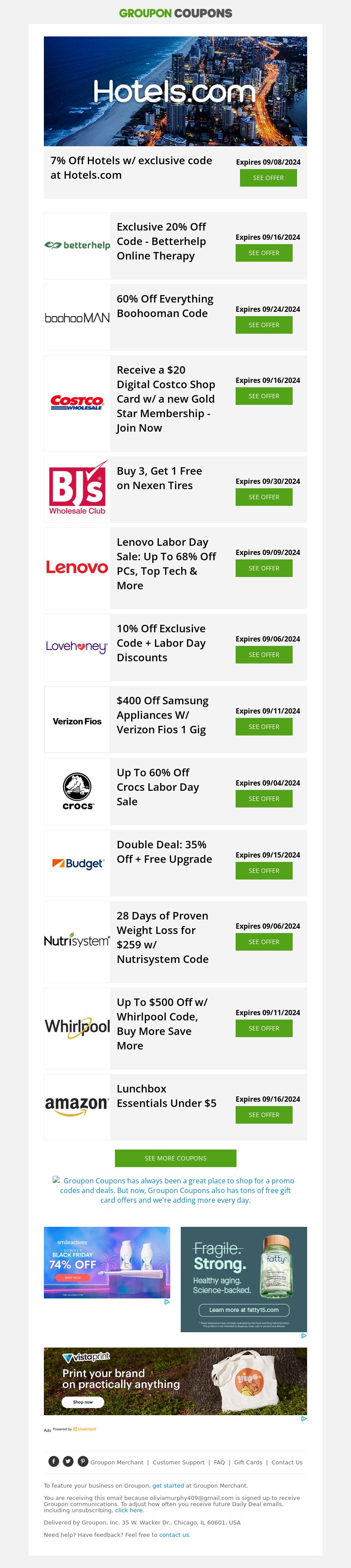Click the Groupon Coupons header logo

point(175,13)
